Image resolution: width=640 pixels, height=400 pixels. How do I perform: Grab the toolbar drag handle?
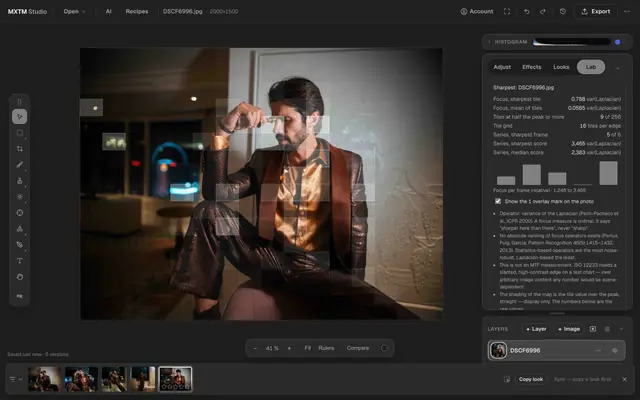click(19, 102)
